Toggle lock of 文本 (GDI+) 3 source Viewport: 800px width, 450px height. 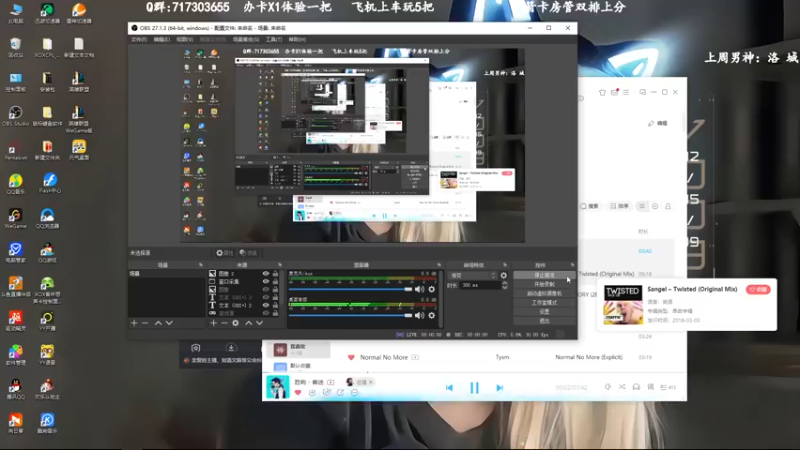[276, 297]
